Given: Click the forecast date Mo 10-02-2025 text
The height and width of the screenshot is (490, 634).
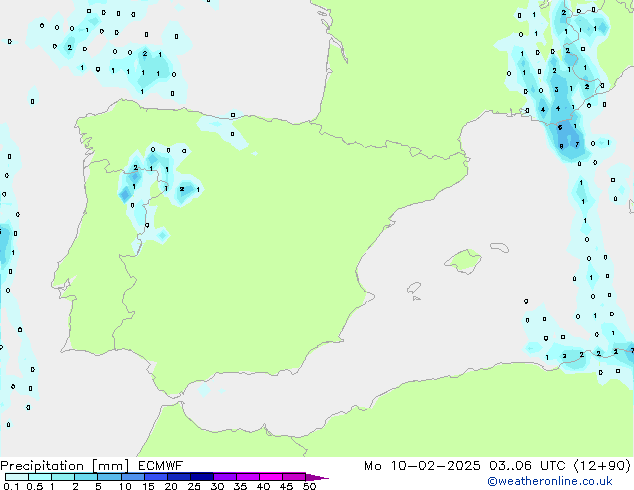Looking at the screenshot, I should [422, 465].
